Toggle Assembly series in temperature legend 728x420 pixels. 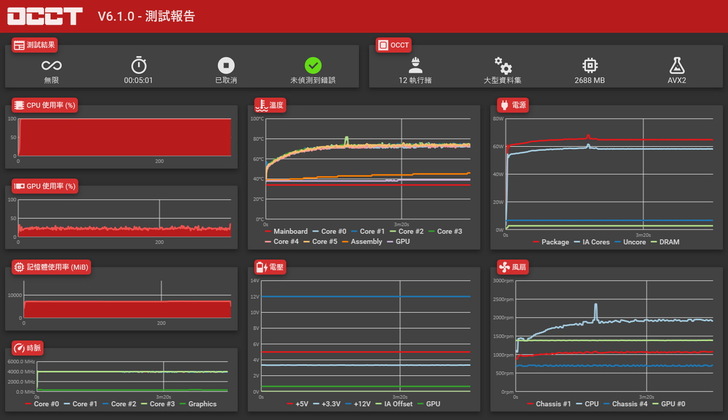pyautogui.click(x=362, y=241)
